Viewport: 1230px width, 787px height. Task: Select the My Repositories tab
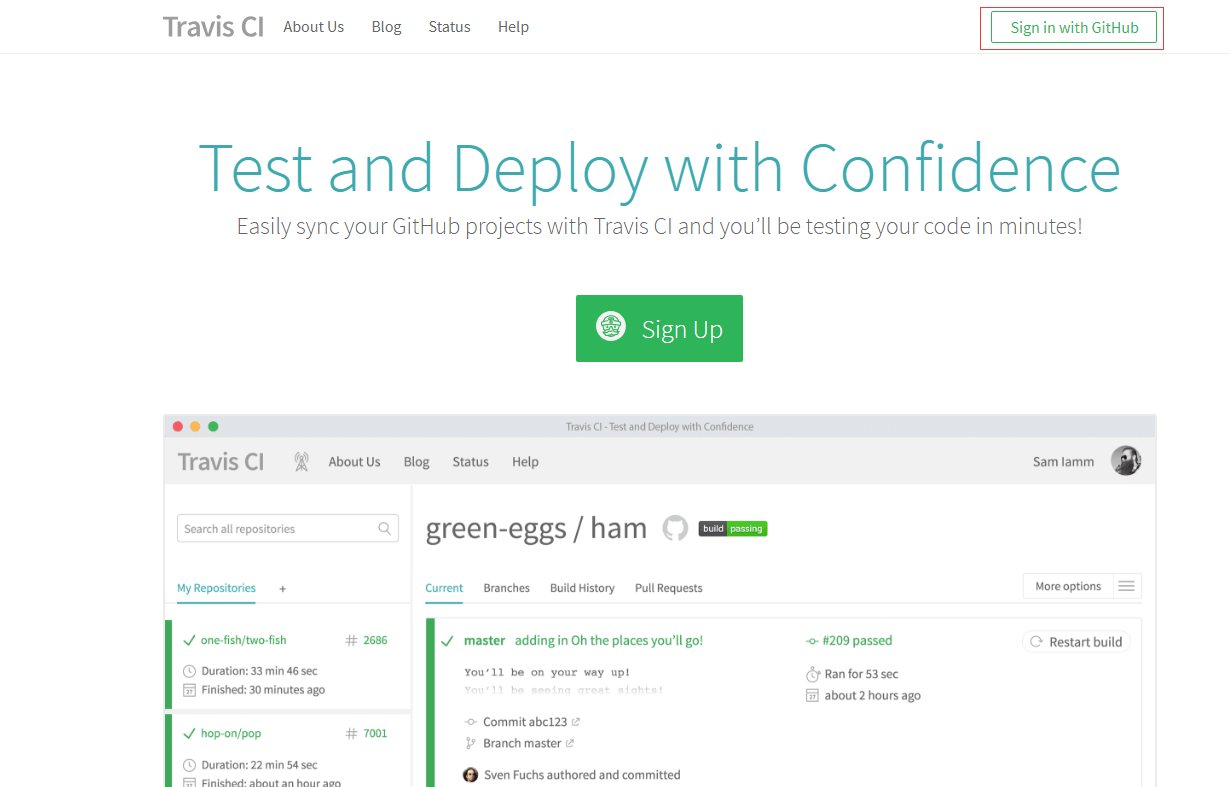click(216, 588)
